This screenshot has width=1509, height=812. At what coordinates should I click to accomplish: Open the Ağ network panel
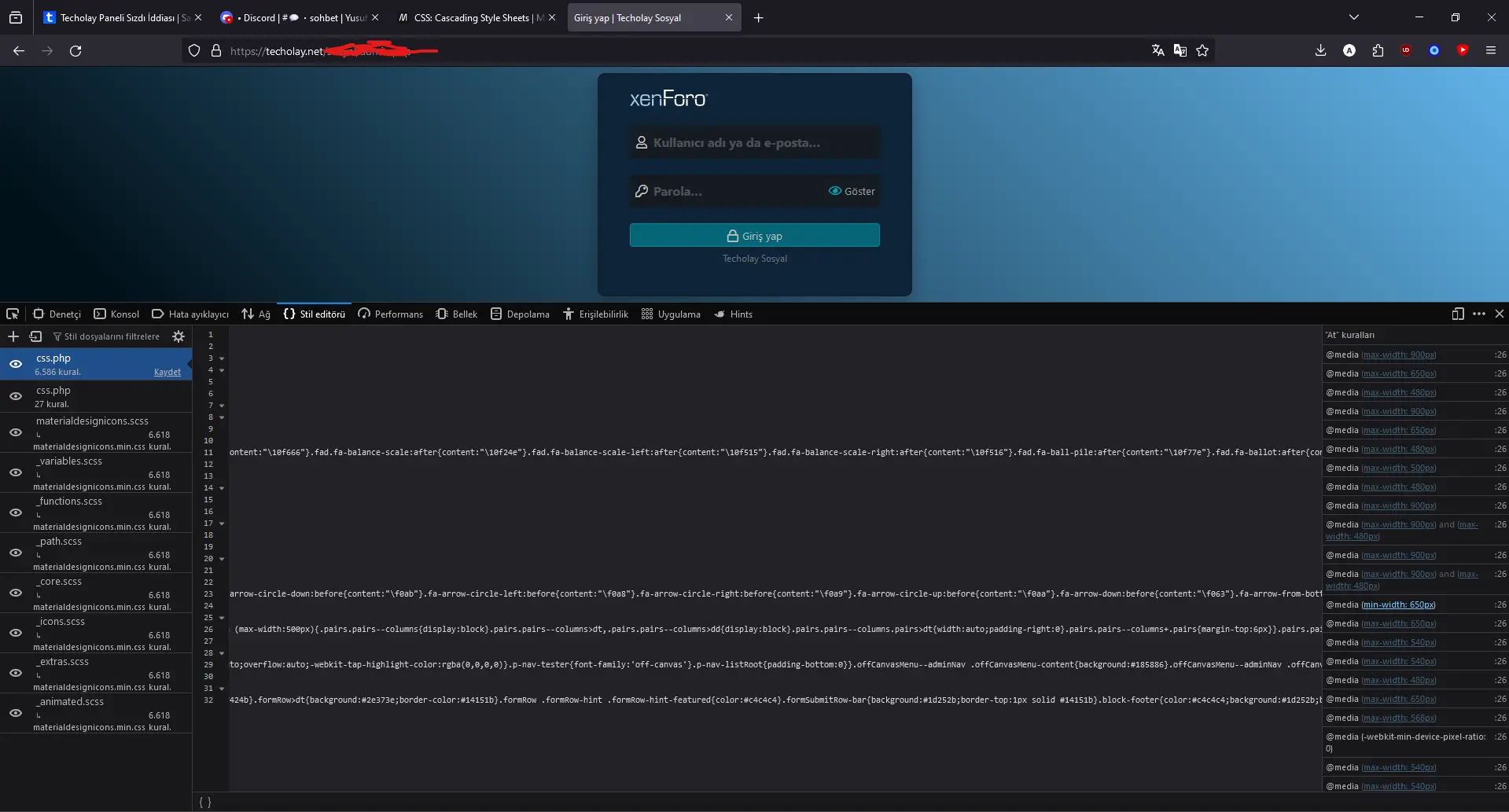[256, 314]
